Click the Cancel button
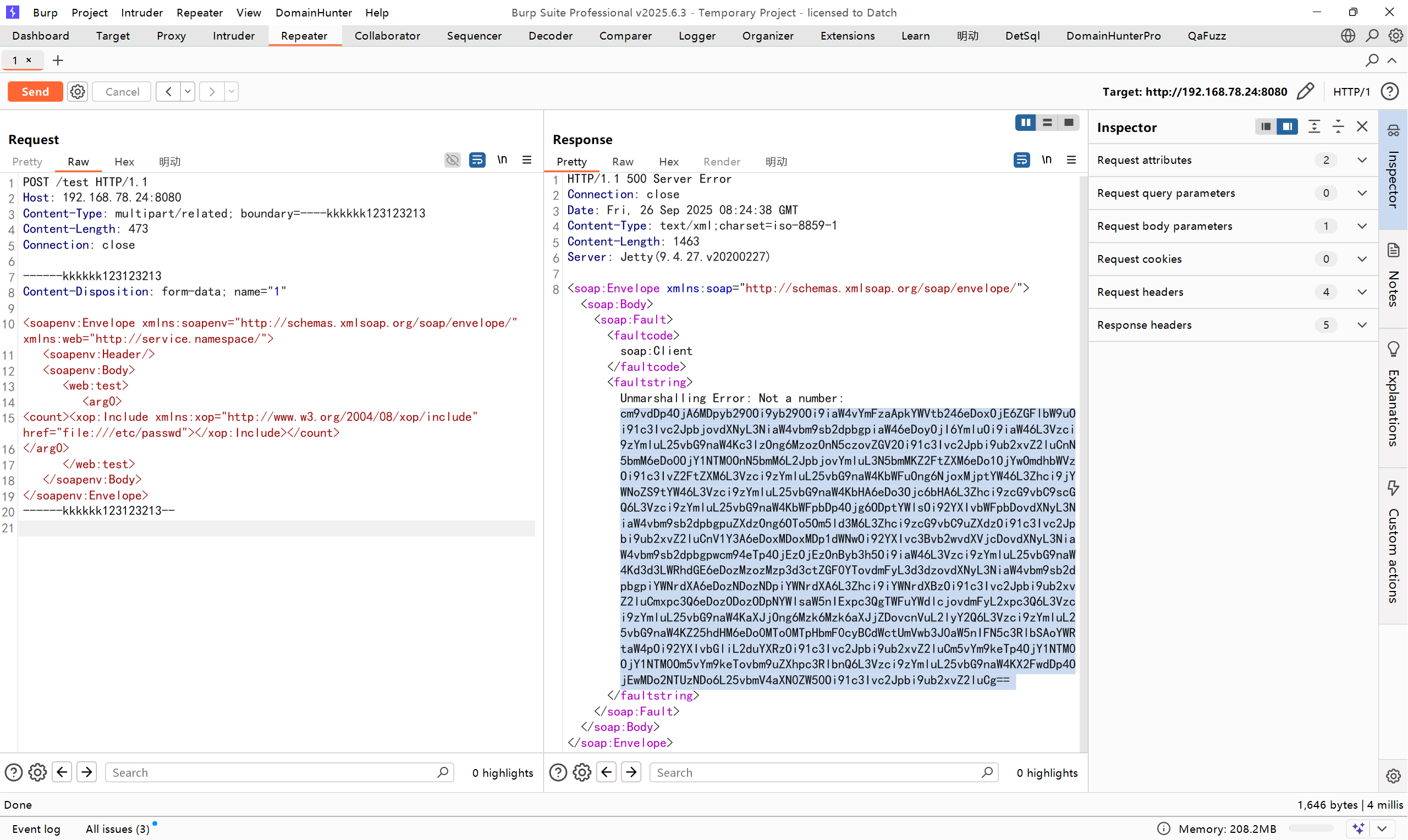1408x840 pixels. click(x=121, y=91)
